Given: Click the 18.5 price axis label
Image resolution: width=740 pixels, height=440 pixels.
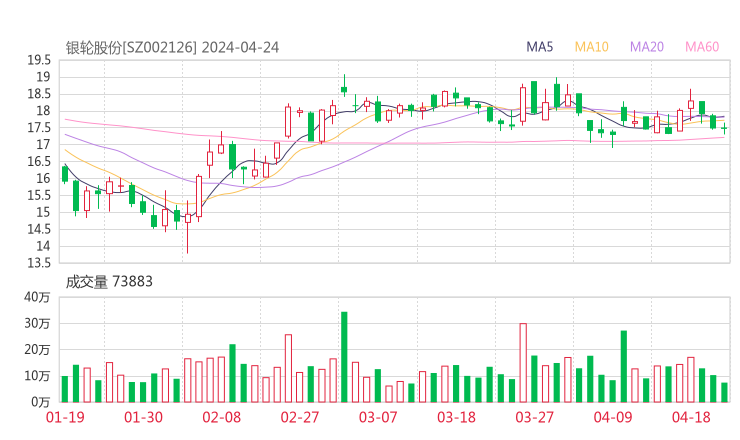Looking at the screenshot, I should (x=39, y=94).
